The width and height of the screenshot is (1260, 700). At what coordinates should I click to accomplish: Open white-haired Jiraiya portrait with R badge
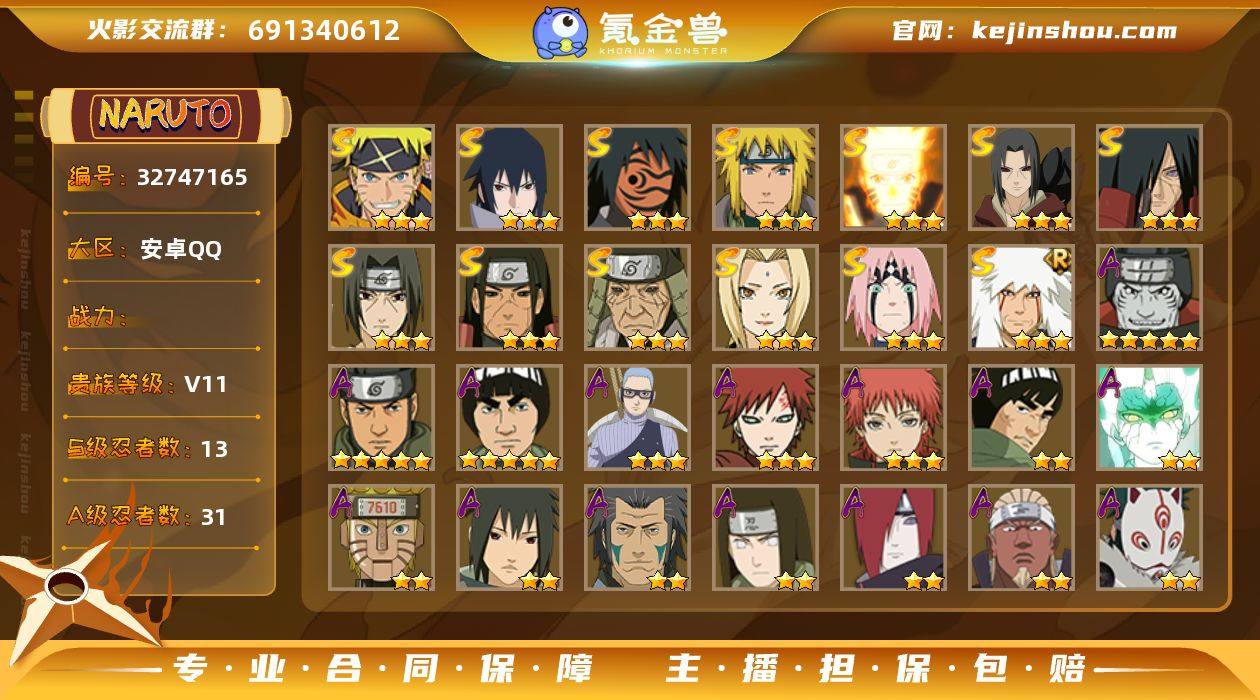coord(1021,298)
